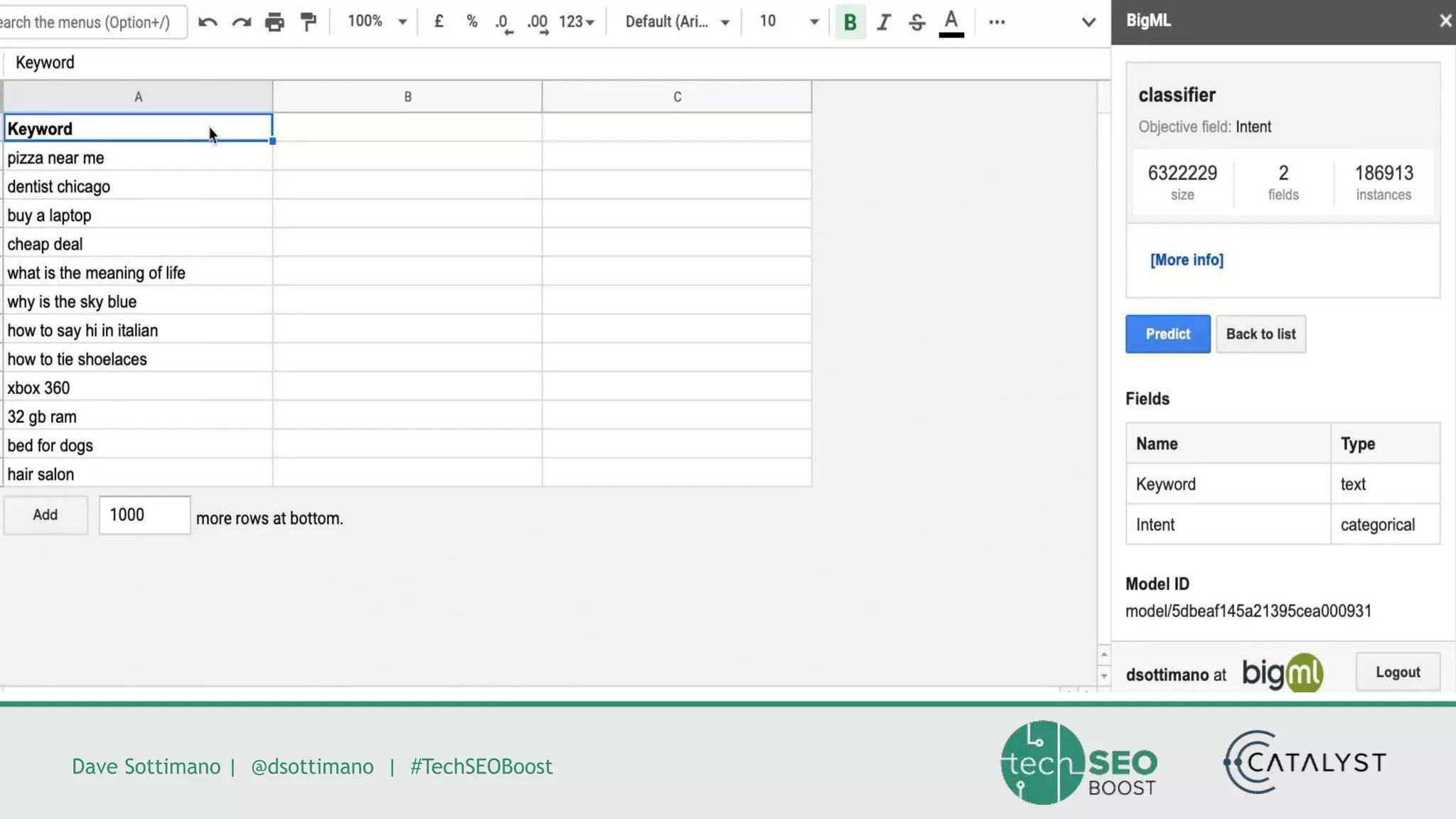This screenshot has width=1456, height=819.
Task: Click the Redo arrow icon
Action: [242, 22]
